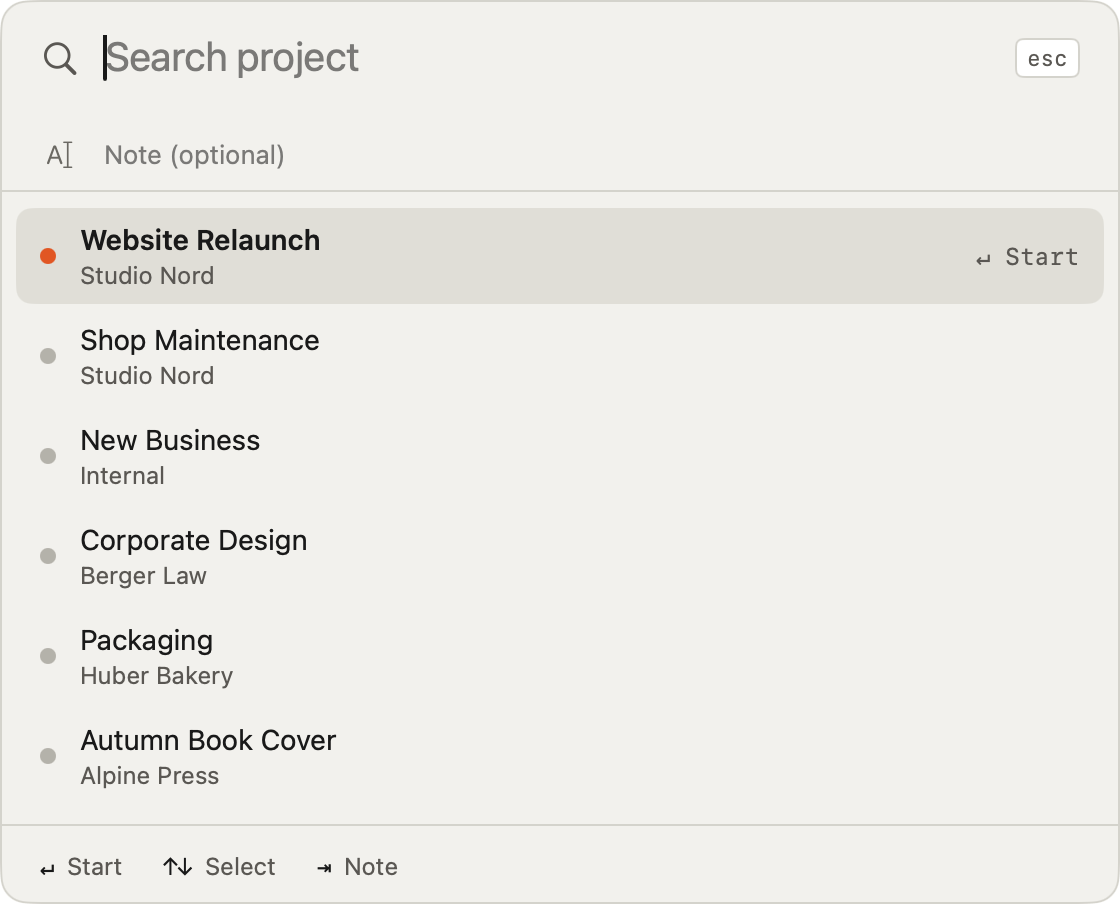Screen dimensions: 1120x904
Task: Click the Alpine Press client label
Action: (x=149, y=775)
